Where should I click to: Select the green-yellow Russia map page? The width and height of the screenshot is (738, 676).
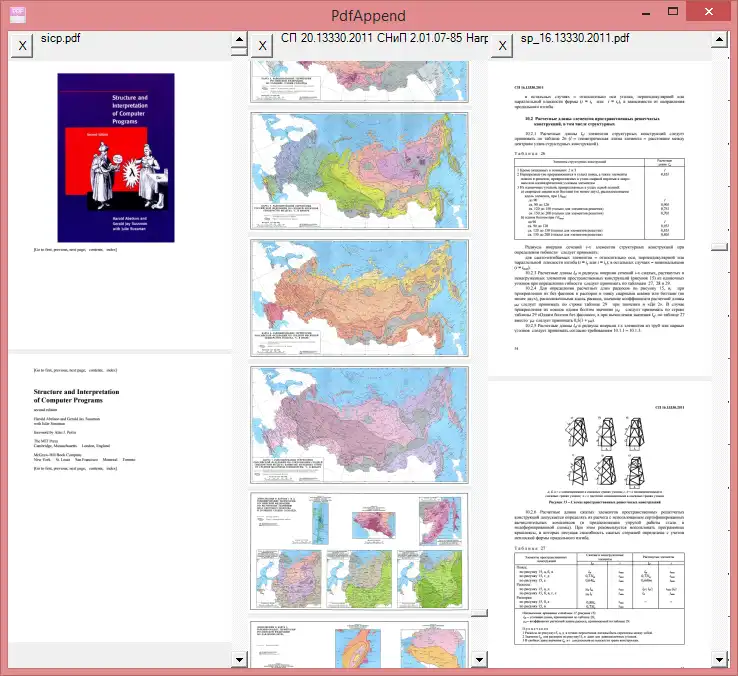[x=360, y=171]
